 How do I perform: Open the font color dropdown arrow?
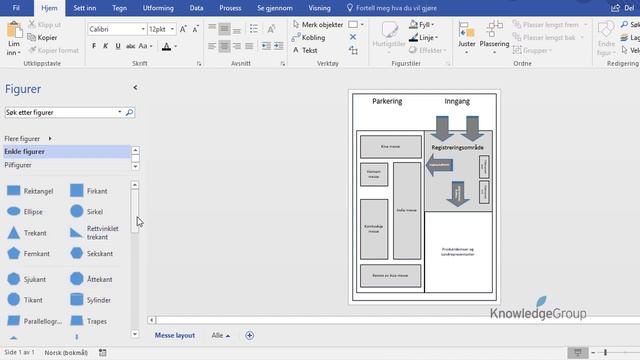(x=176, y=47)
